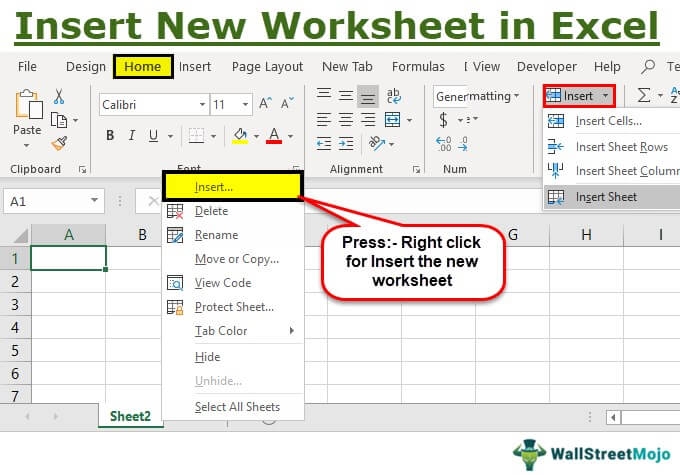Open the font size dropdown showing 11

point(245,104)
